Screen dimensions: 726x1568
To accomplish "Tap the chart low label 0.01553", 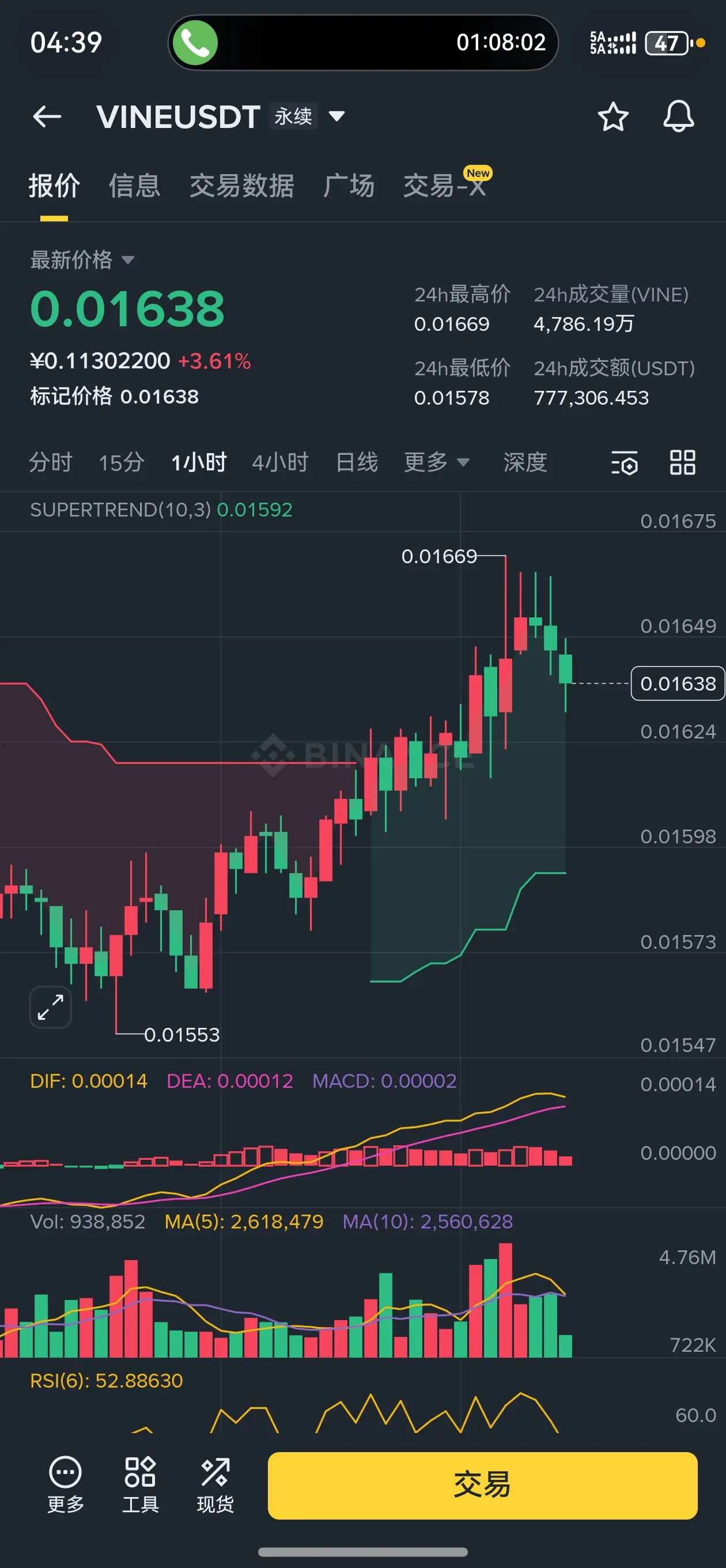I will coord(181,1034).
